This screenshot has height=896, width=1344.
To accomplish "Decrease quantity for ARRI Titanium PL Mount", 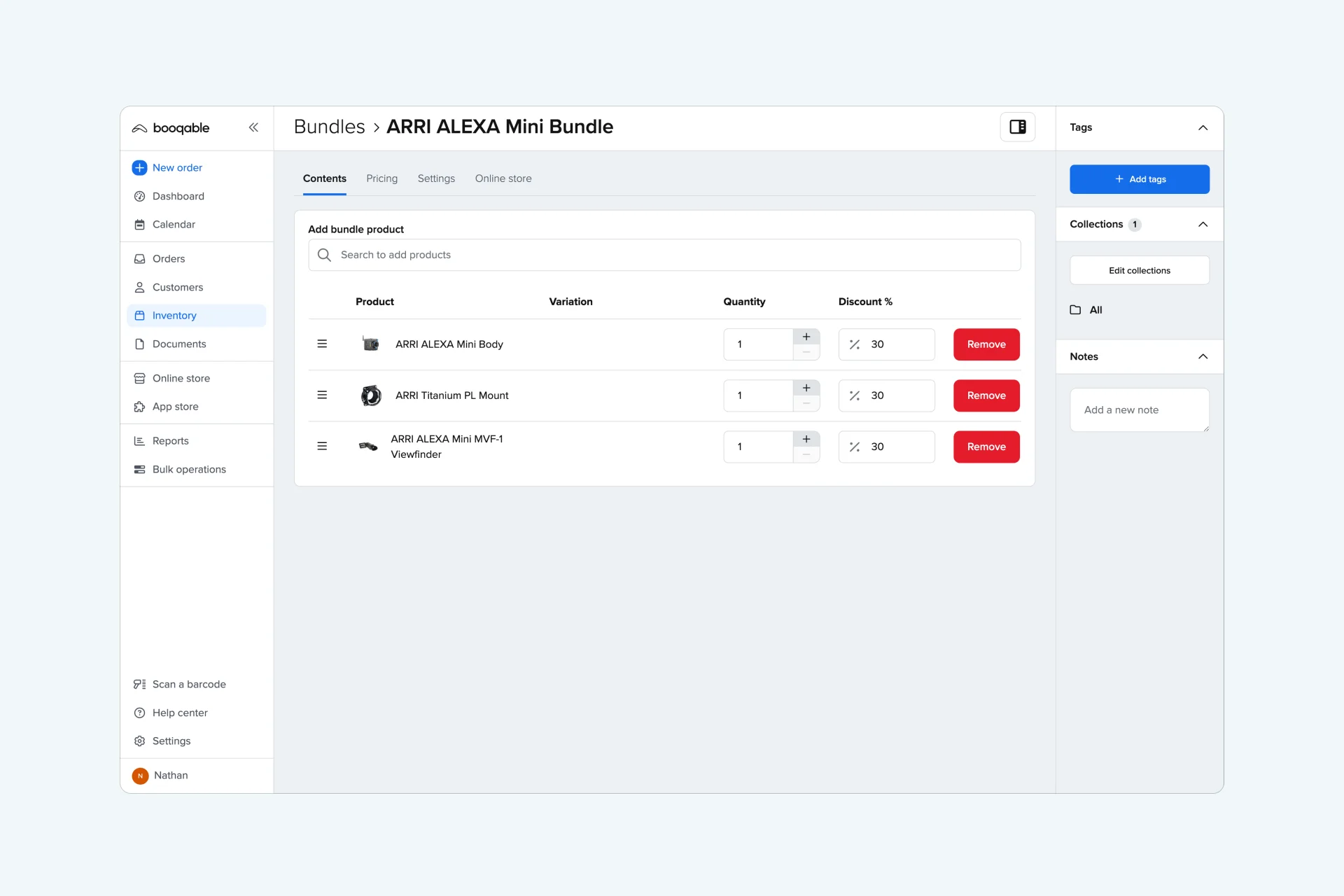I will (806, 404).
